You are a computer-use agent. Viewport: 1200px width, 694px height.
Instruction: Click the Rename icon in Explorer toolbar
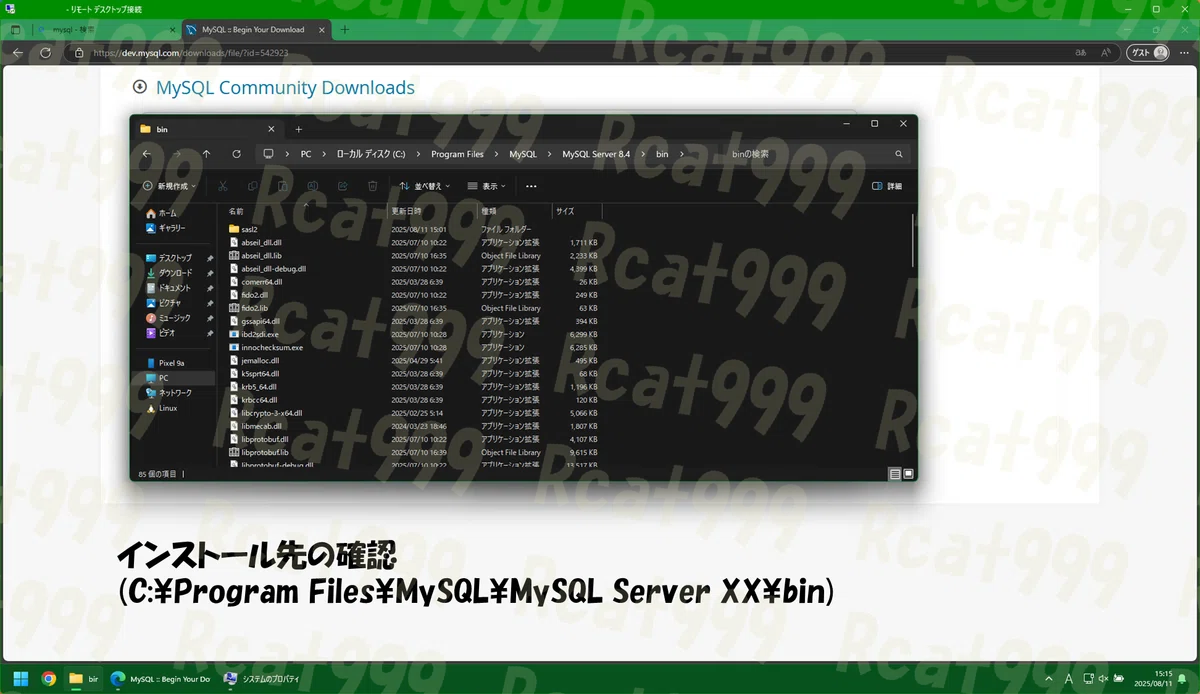[312, 186]
